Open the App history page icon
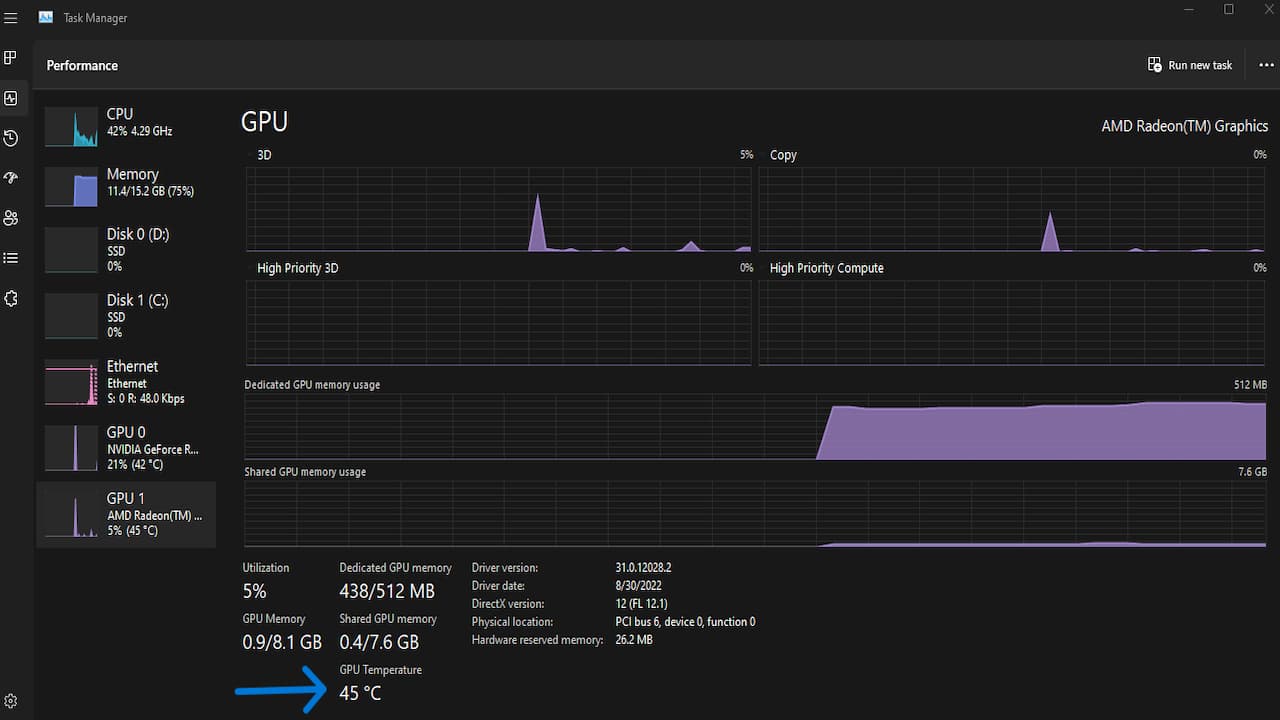The width and height of the screenshot is (1280, 720). coord(11,138)
